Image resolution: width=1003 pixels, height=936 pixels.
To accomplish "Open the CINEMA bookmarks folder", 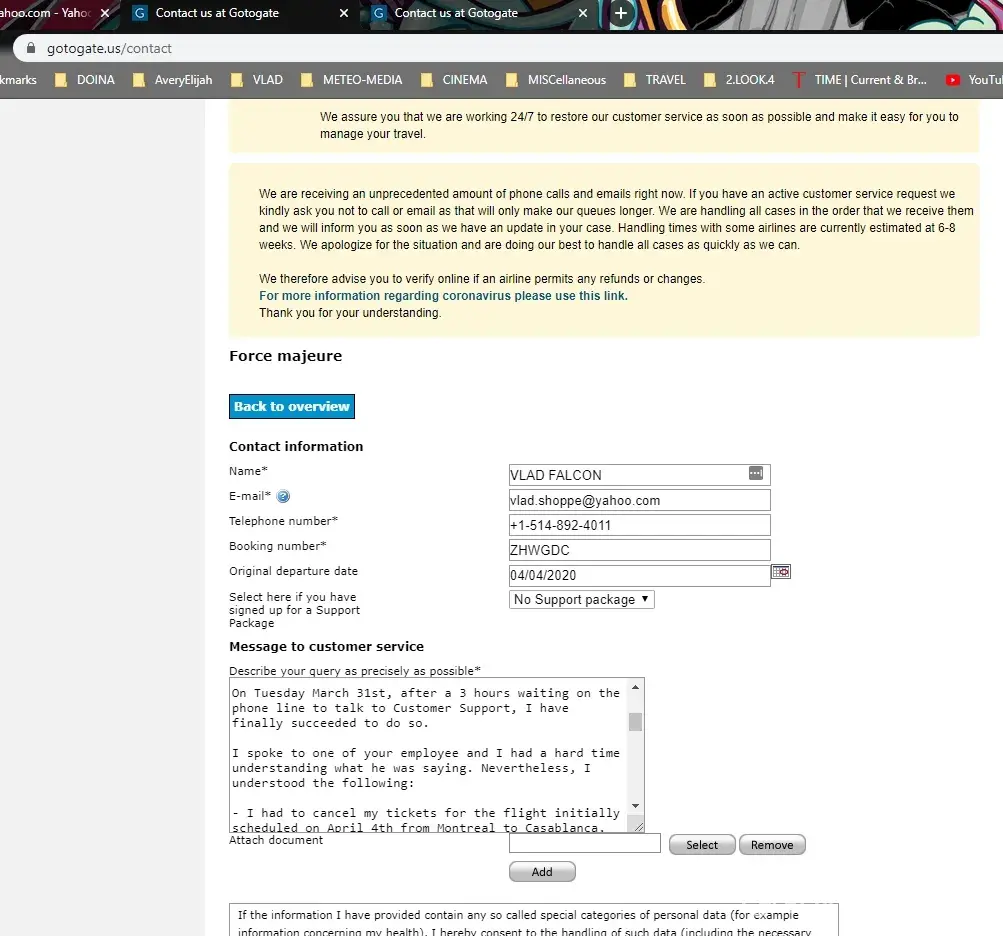I will coord(454,80).
